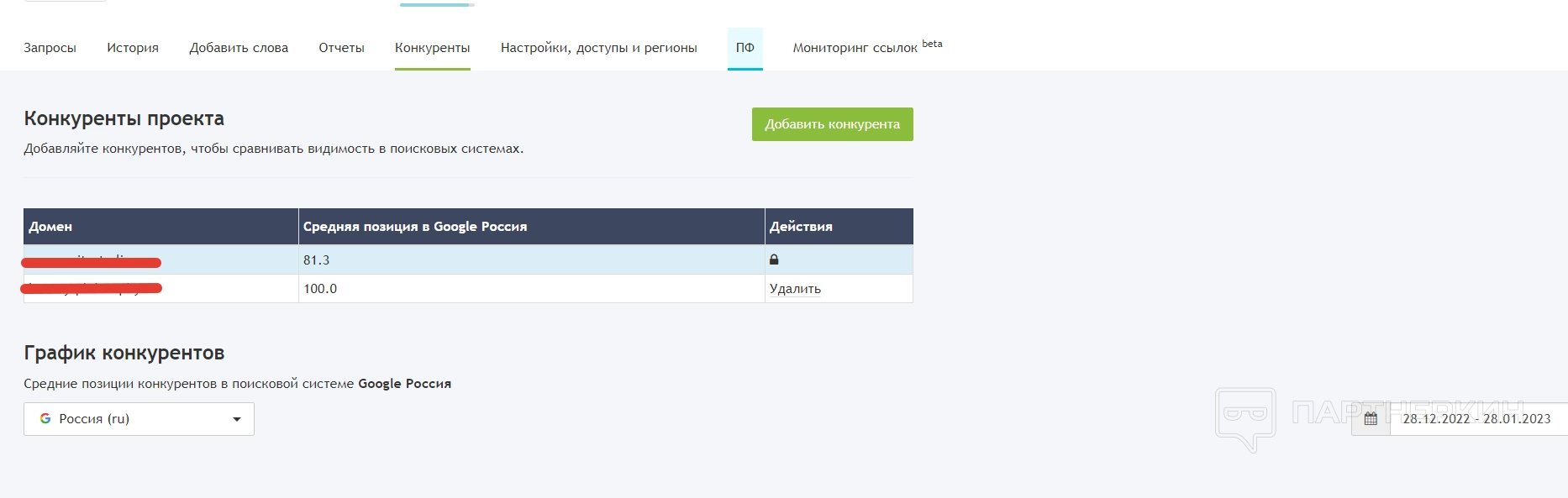Click the Удалить link for the second competitor
This screenshot has width=1568, height=498.
795,289
